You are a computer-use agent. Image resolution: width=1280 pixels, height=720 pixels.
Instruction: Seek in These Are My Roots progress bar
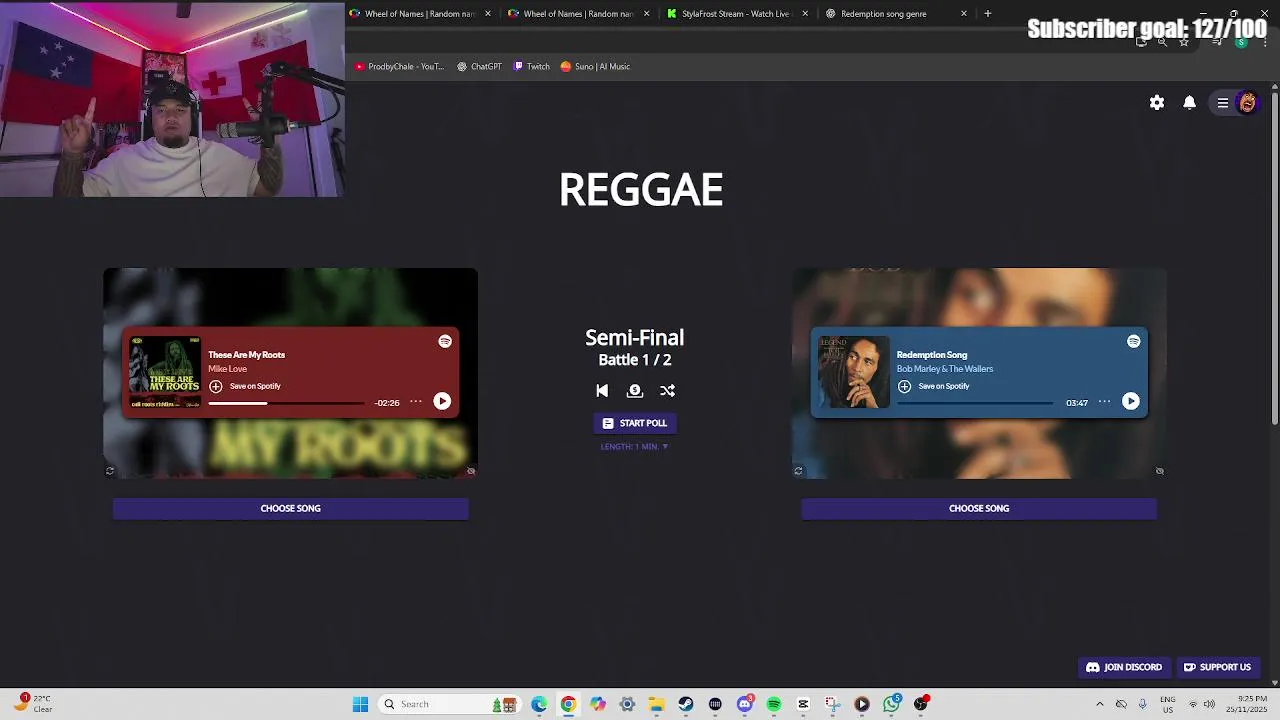click(x=286, y=403)
